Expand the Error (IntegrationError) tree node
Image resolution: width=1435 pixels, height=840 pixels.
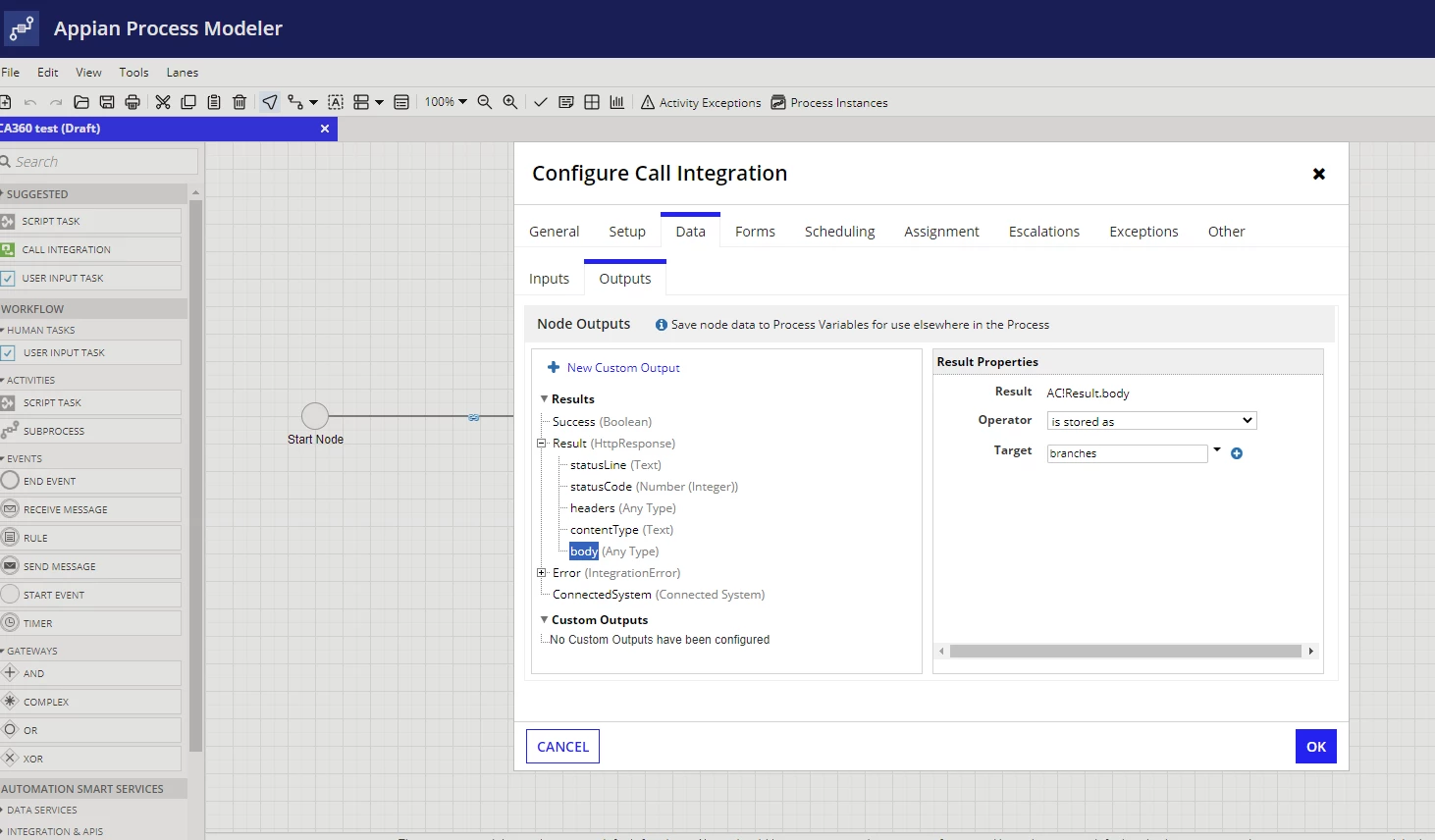tap(541, 573)
